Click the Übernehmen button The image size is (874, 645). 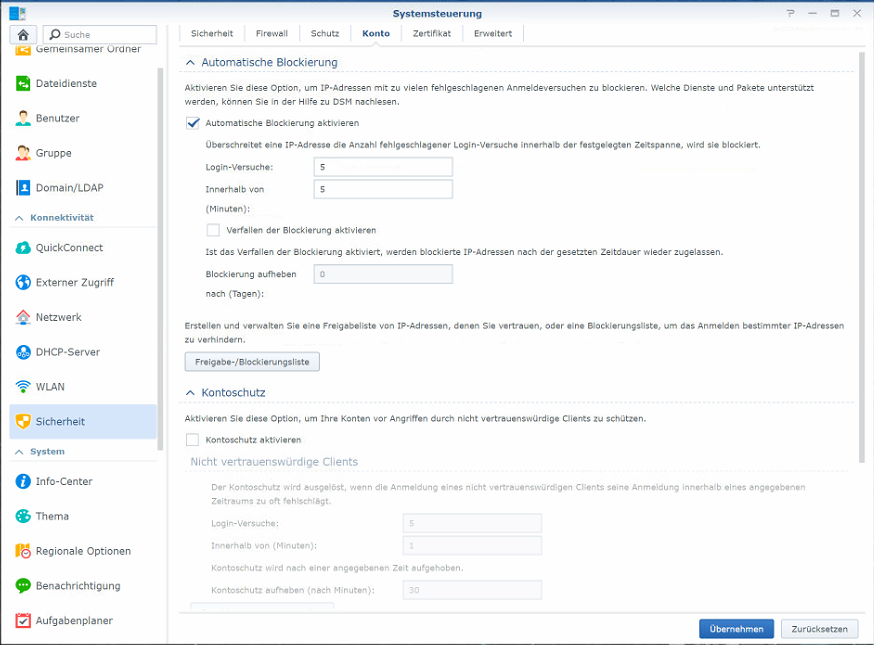pos(736,629)
